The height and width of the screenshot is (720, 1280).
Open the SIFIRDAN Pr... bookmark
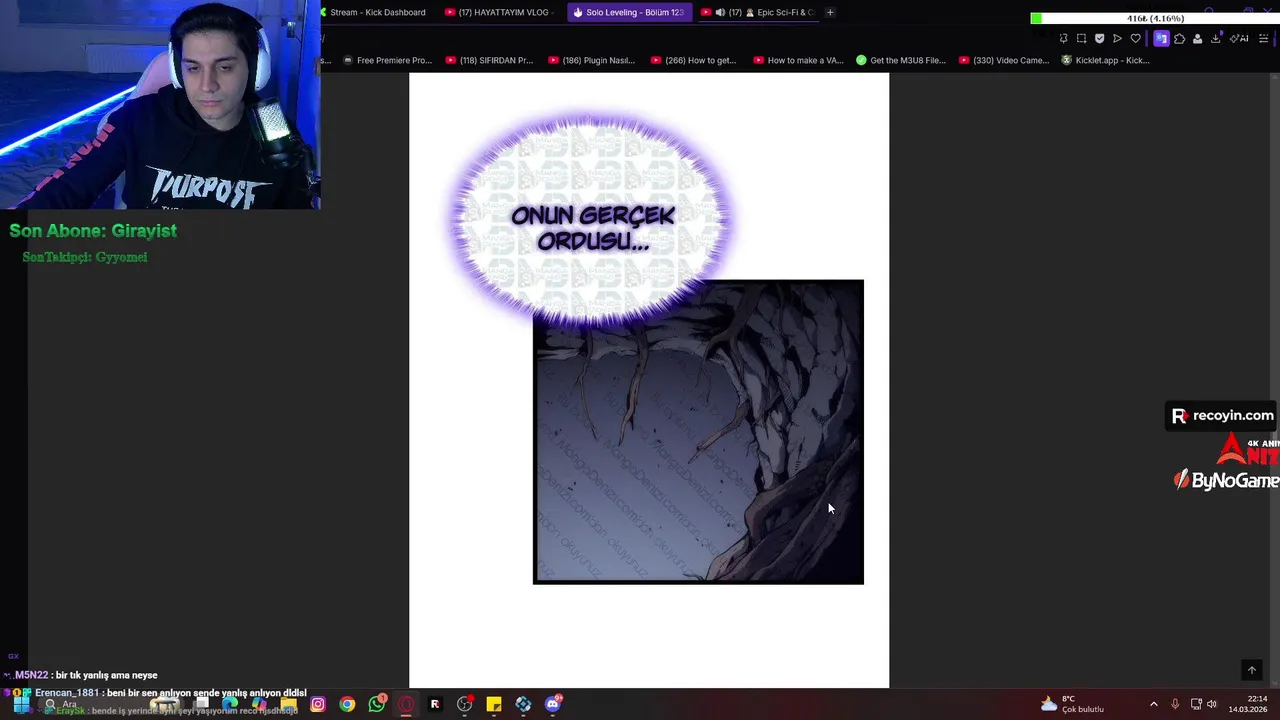[x=490, y=60]
